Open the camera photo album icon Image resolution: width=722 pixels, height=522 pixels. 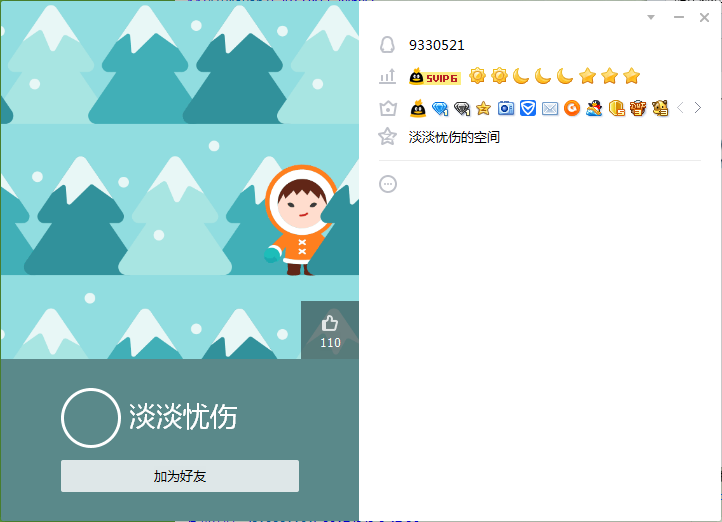click(506, 108)
